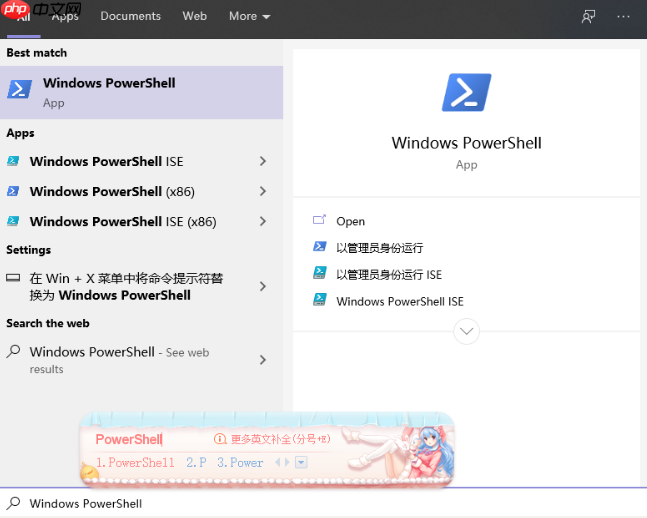Click search magnifier icon in search box
The width and height of the screenshot is (647, 518).
[13, 503]
